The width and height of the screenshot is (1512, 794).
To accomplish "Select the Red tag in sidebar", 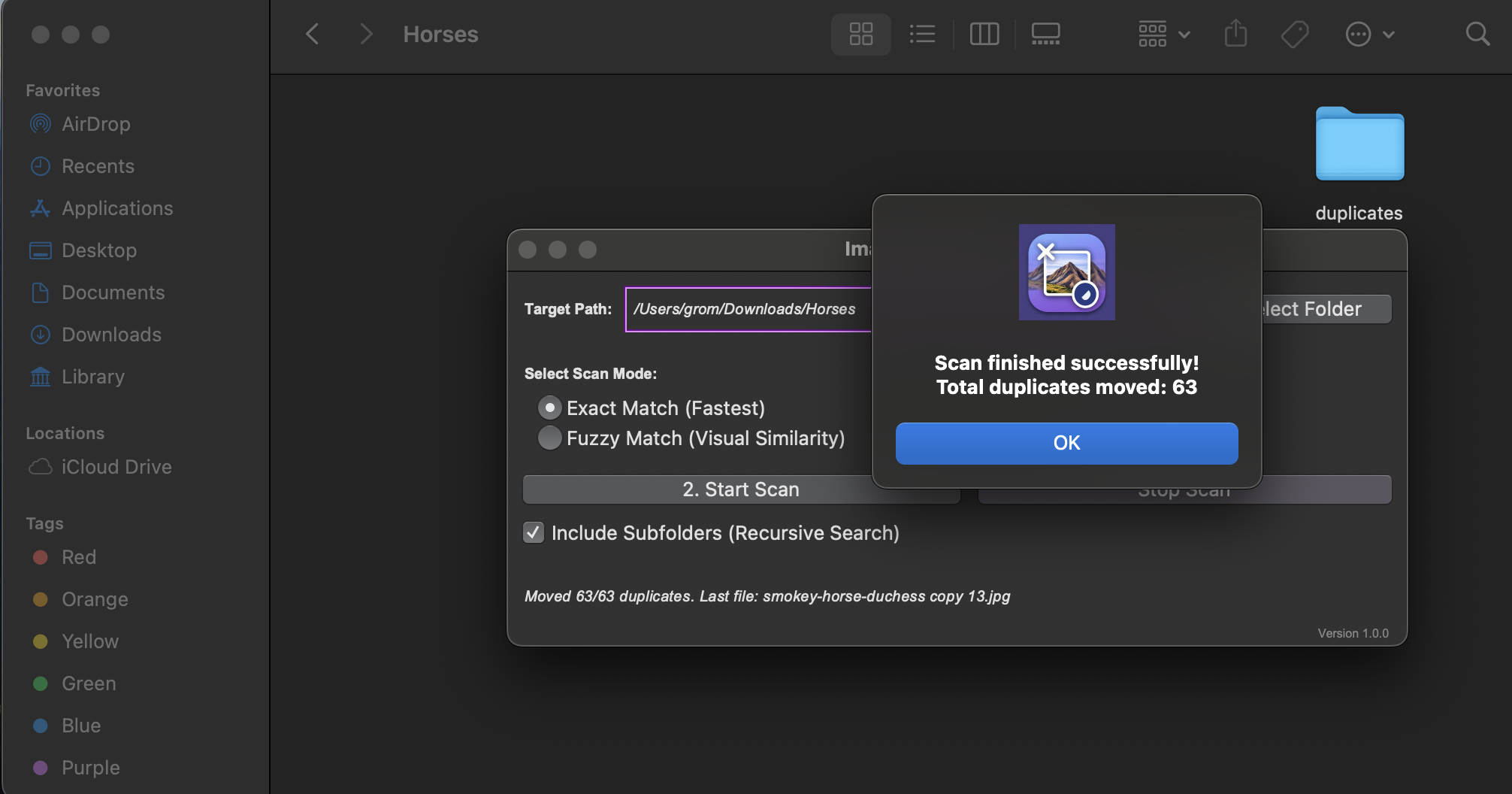I will [78, 557].
